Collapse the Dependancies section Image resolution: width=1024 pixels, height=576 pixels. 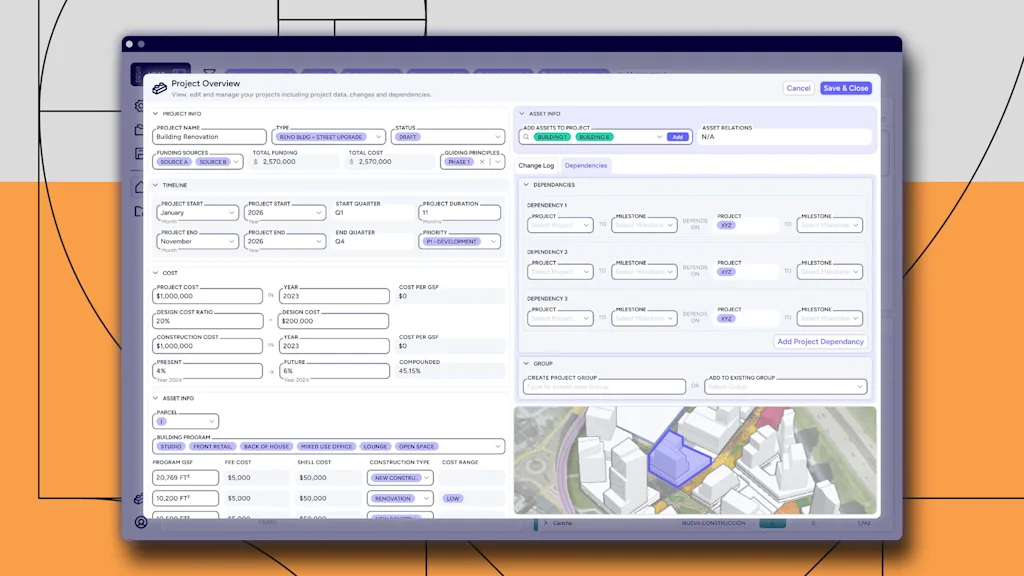pos(526,185)
